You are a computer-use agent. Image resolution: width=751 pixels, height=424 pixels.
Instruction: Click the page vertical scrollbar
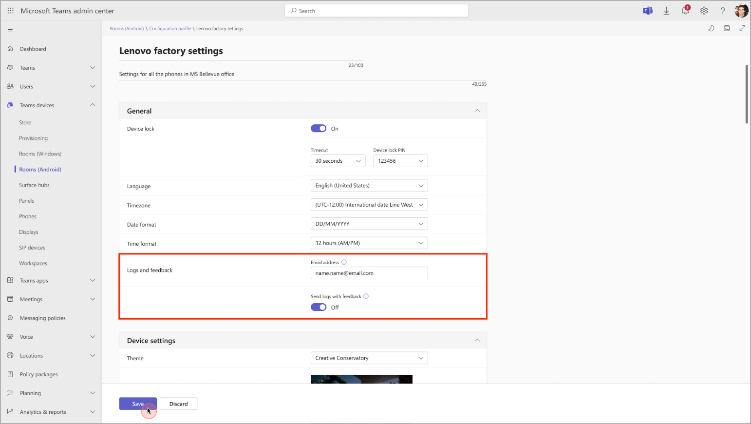tap(746, 93)
